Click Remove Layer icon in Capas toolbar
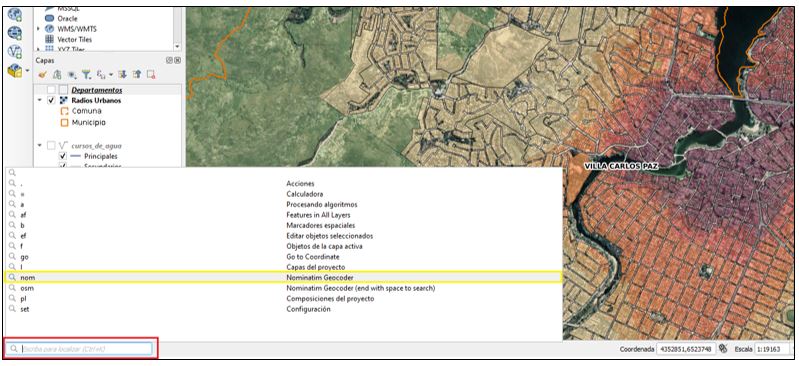 (151, 74)
